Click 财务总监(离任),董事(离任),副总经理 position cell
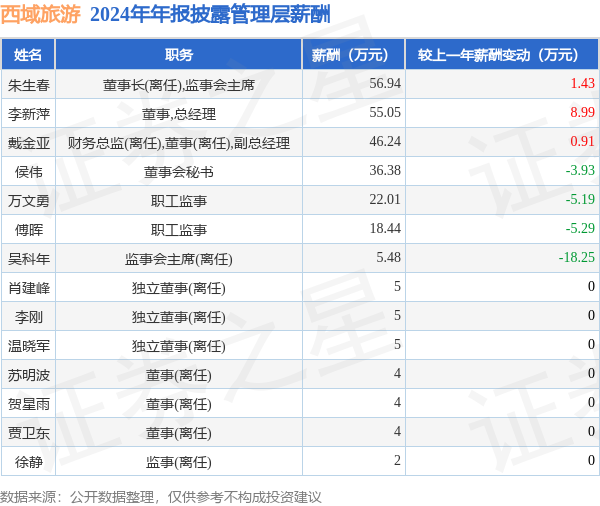Image resolution: width=600 pixels, height=506 pixels. click(179, 143)
